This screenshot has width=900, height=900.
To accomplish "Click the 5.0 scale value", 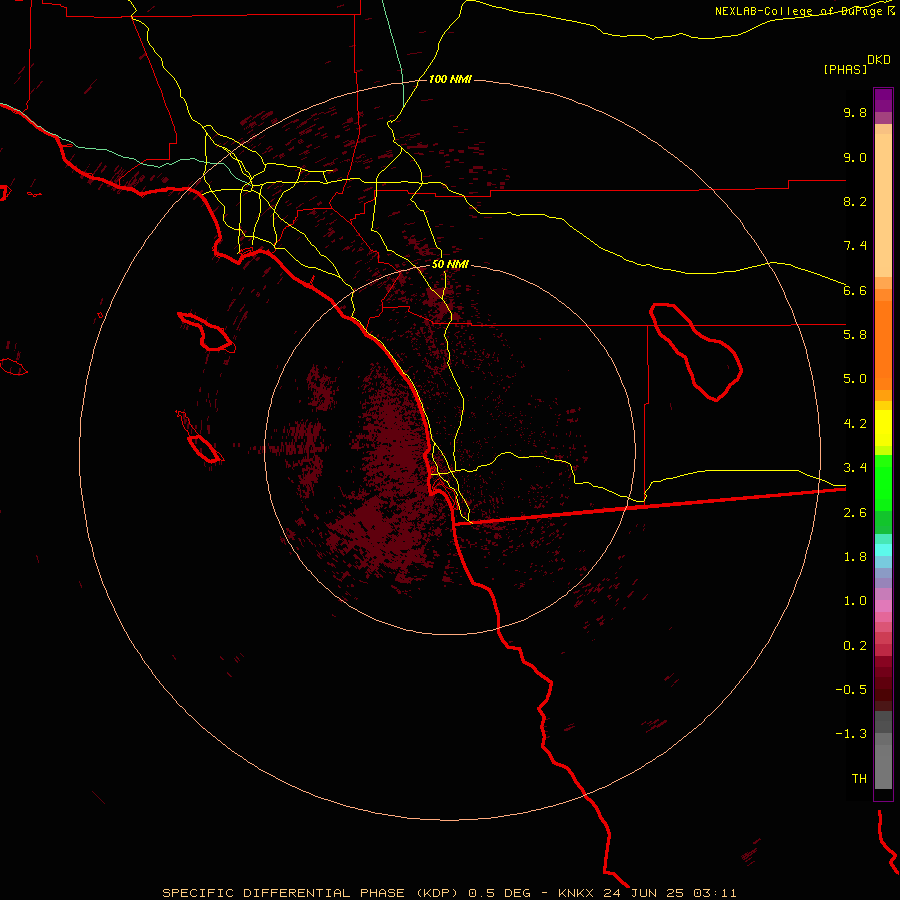I will click(x=855, y=379).
